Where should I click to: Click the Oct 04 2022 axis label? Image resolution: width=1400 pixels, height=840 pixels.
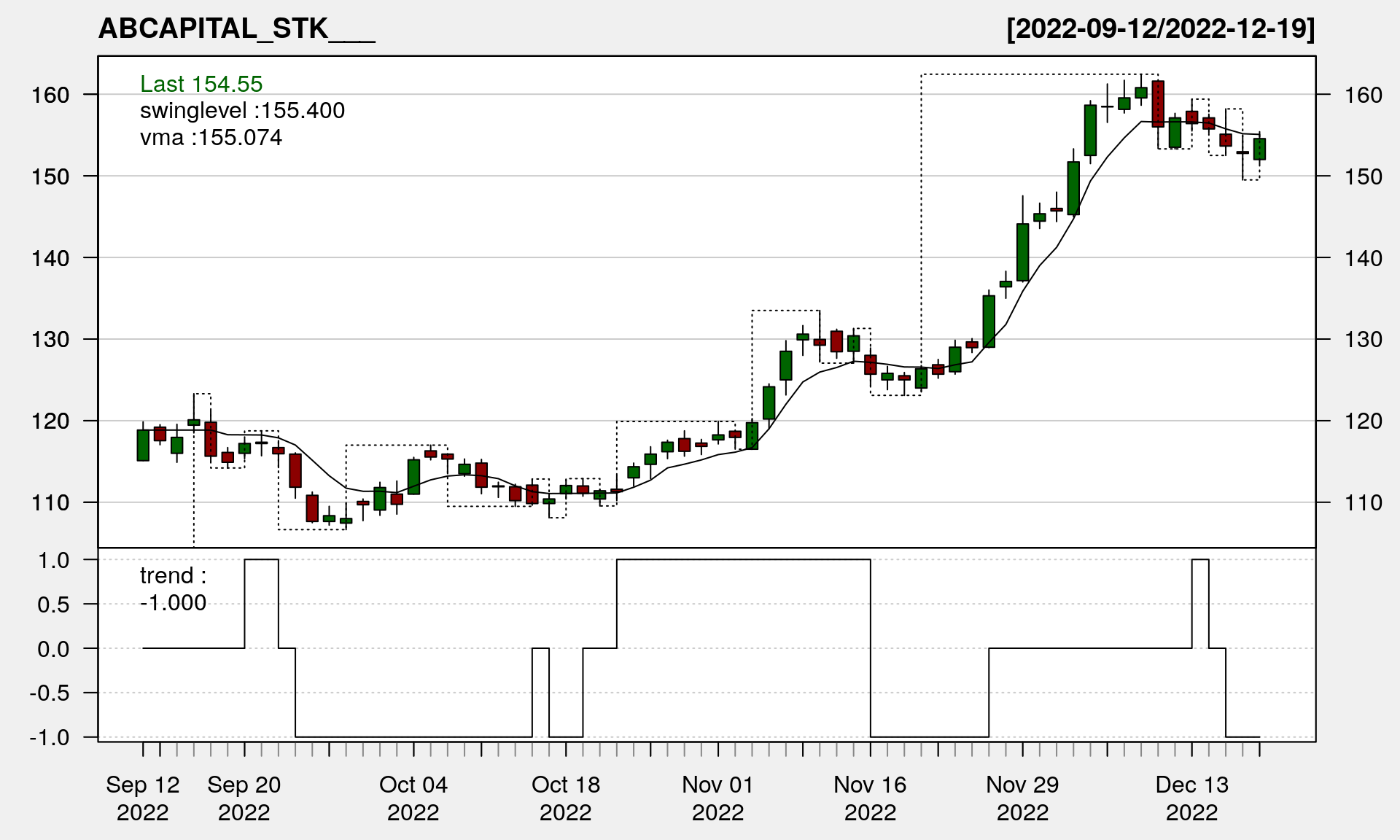413,798
